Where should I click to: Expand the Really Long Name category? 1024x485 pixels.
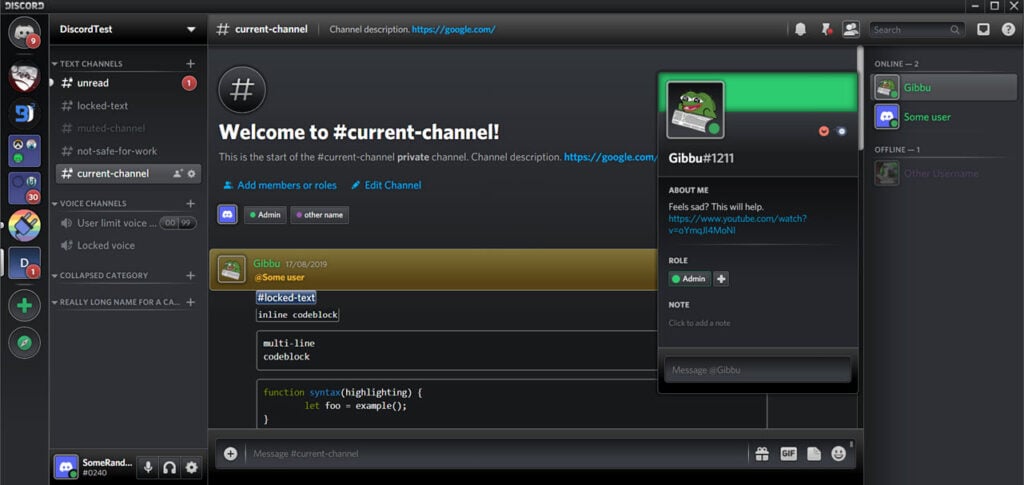[x=116, y=302]
